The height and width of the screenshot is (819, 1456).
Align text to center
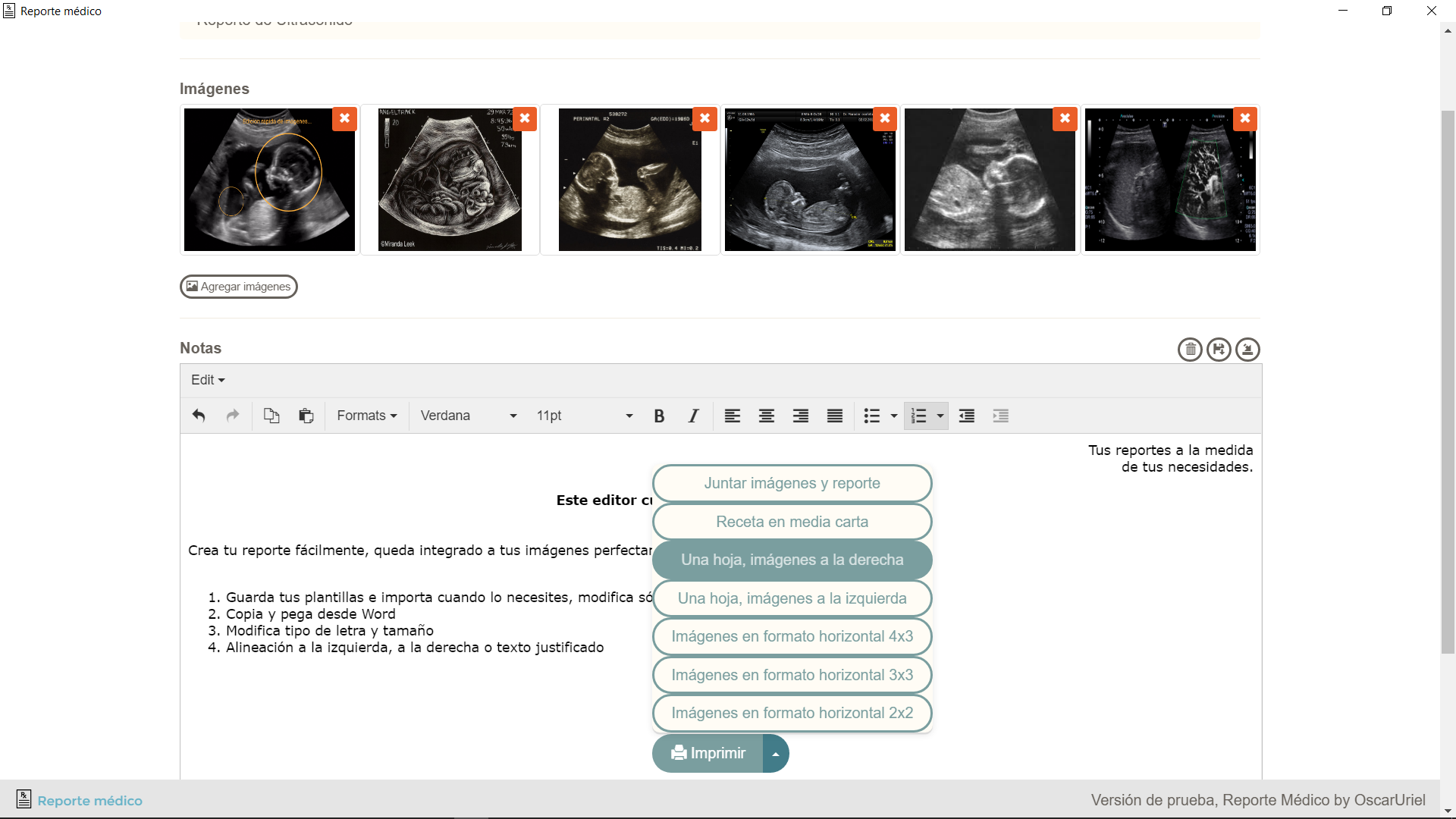(766, 416)
